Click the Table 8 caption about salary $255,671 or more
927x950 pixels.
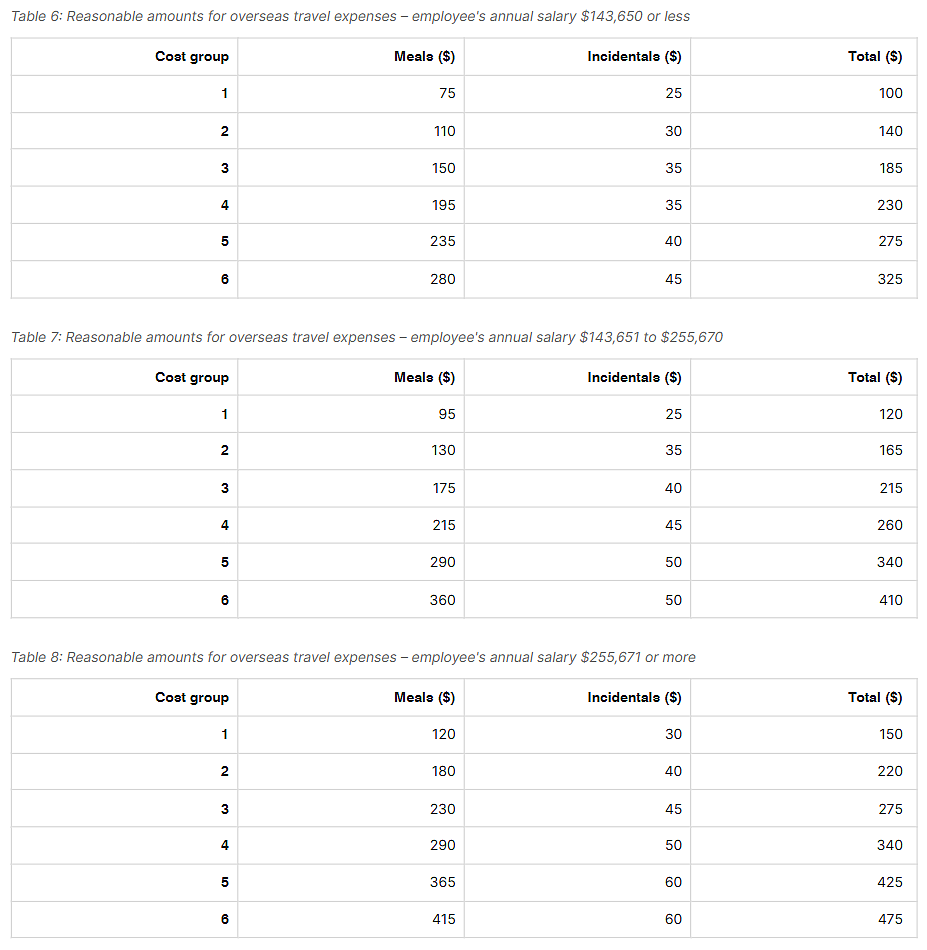[353, 657]
